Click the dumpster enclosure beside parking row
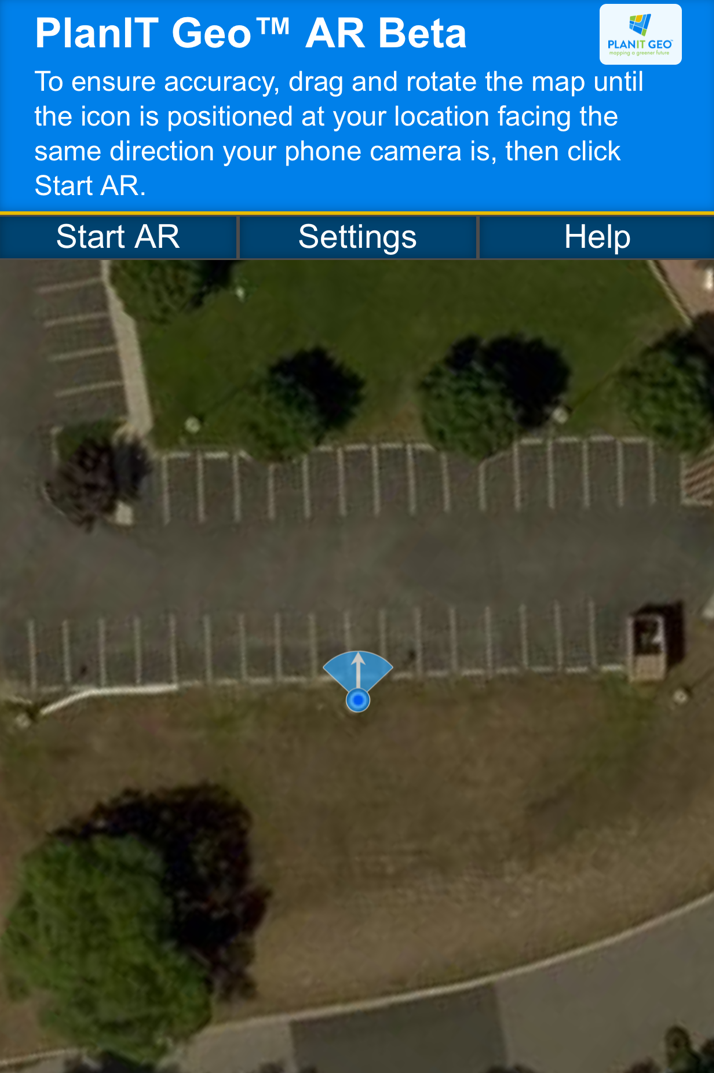This screenshot has width=714, height=1073. click(x=653, y=642)
